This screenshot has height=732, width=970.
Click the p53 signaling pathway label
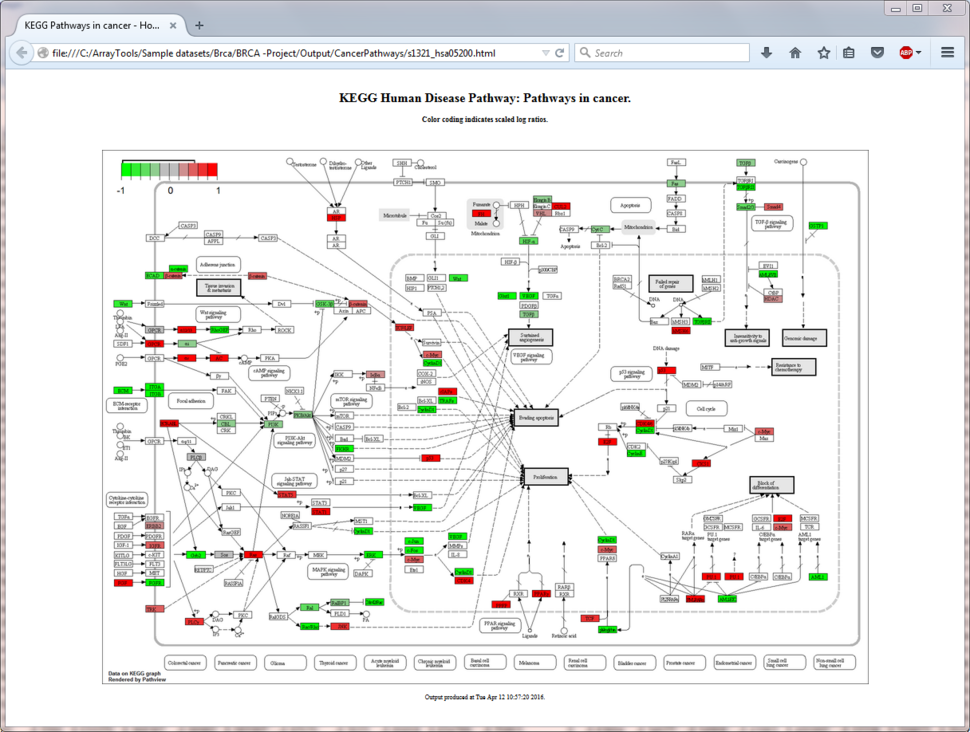(632, 374)
